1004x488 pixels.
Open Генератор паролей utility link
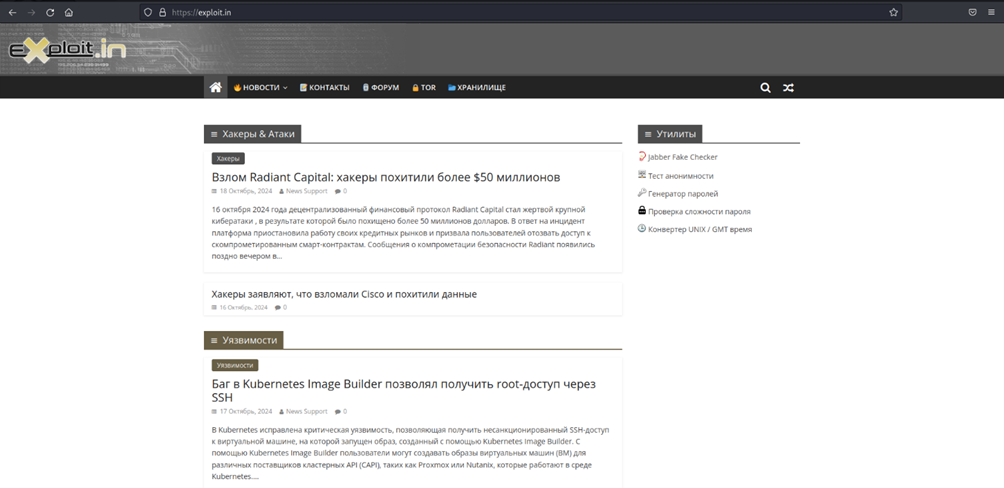[x=683, y=193]
